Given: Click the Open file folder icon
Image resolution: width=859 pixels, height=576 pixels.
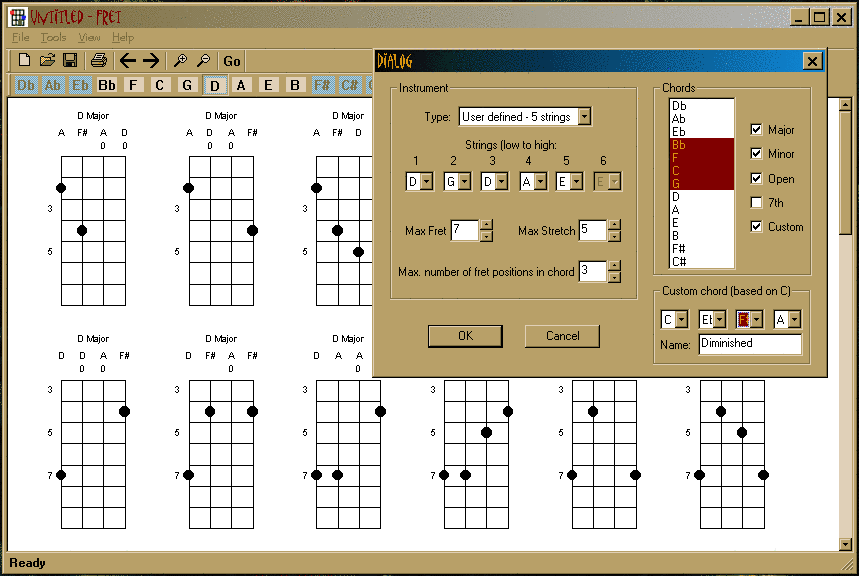Looking at the screenshot, I should [47, 61].
